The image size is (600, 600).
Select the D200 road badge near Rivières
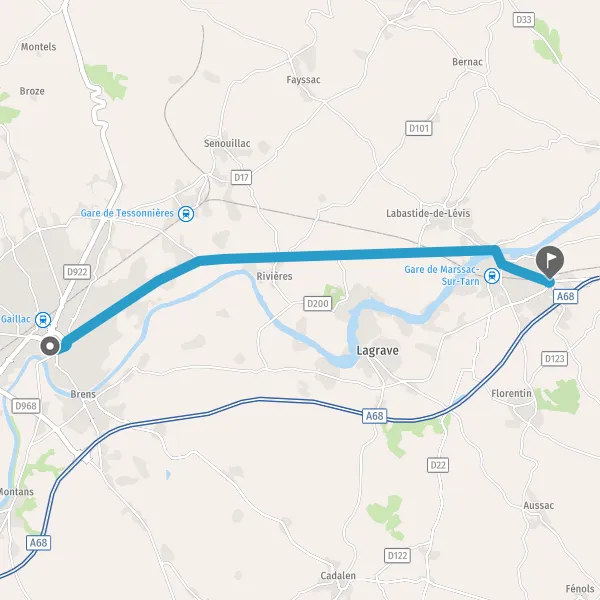(318, 303)
